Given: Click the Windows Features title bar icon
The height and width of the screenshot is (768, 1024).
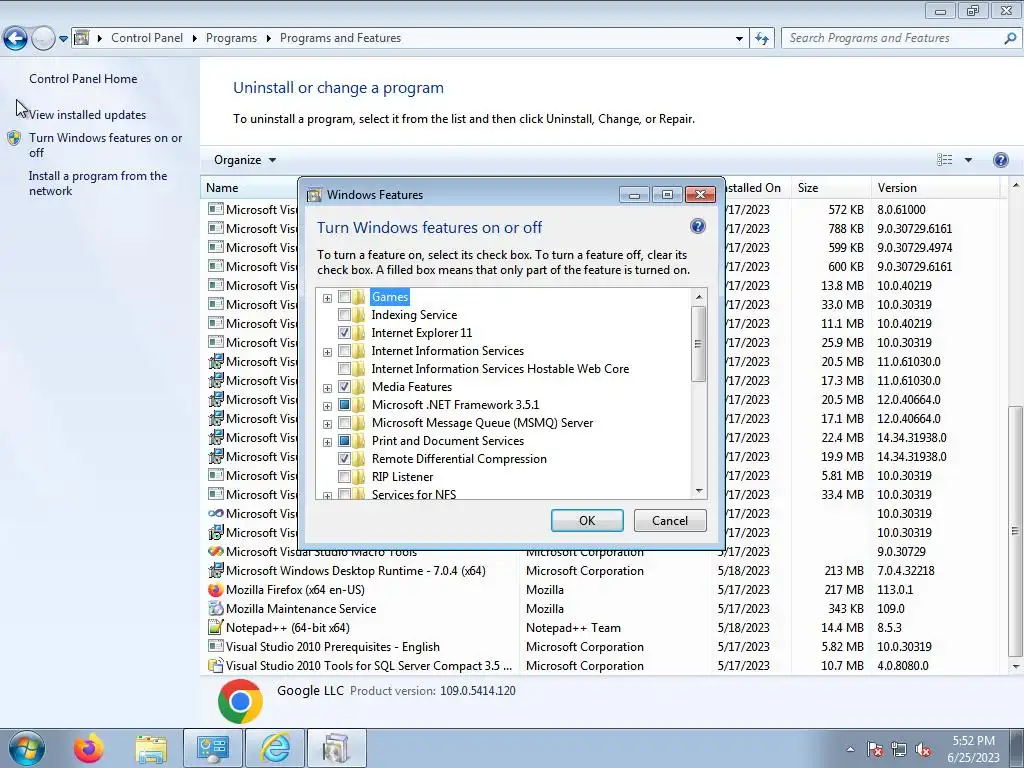Looking at the screenshot, I should (x=315, y=195).
